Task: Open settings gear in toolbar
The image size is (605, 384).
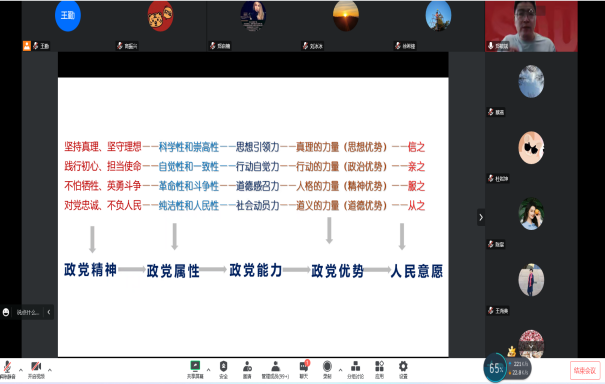Action: [x=403, y=370]
